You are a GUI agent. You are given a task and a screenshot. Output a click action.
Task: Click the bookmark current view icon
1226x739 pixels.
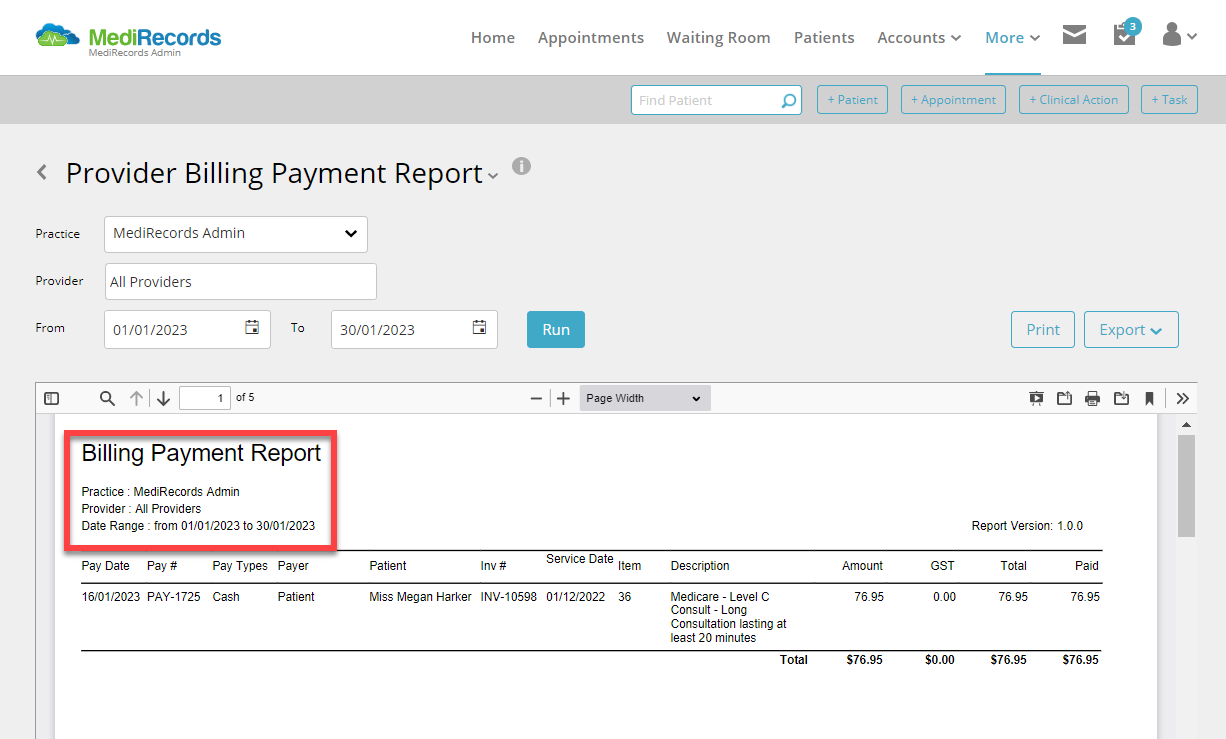click(x=1150, y=398)
